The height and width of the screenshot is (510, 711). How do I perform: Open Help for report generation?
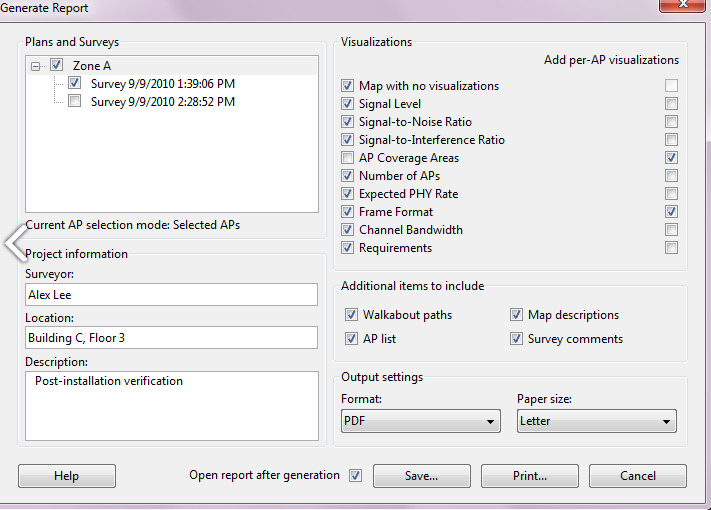click(67, 476)
